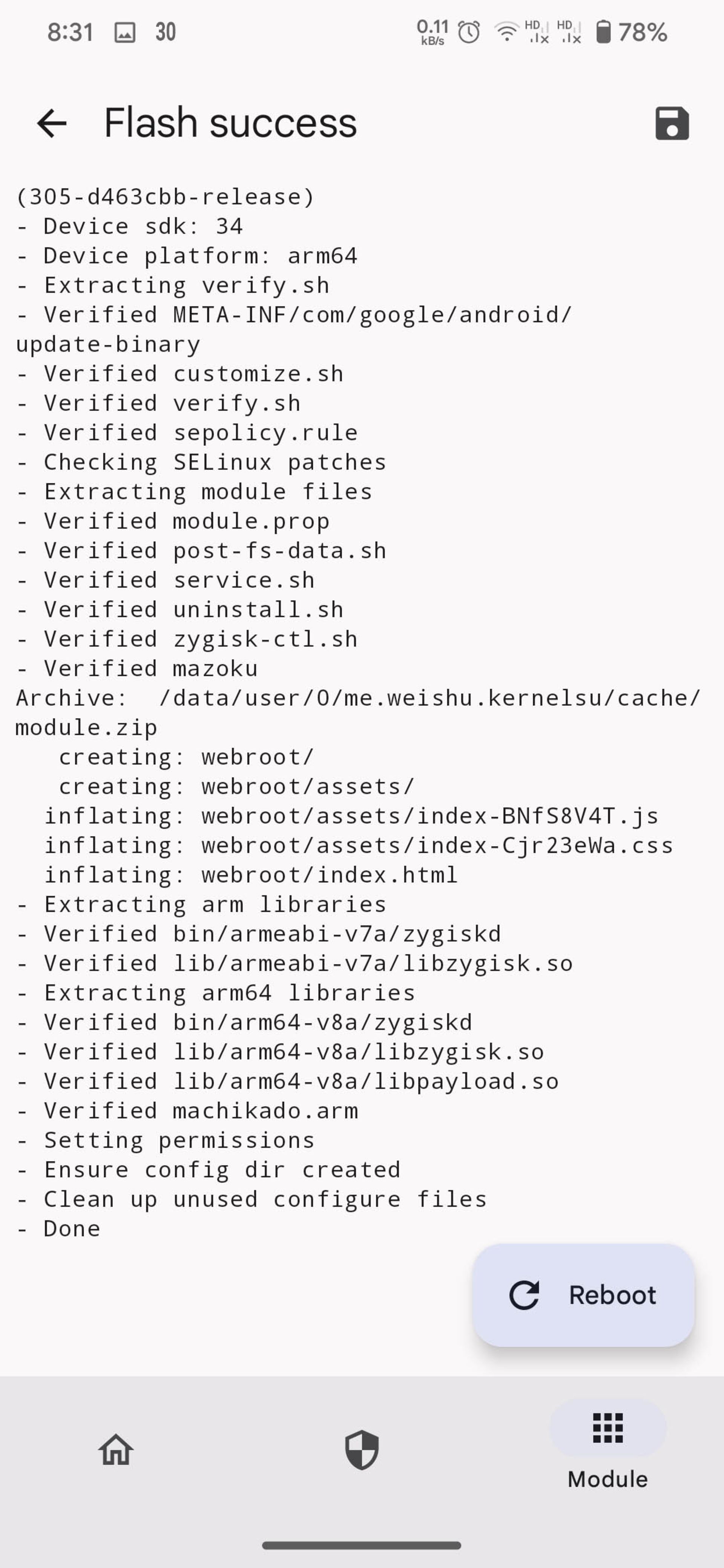Select the Module grid icon
724x1568 pixels.
pos(608,1428)
